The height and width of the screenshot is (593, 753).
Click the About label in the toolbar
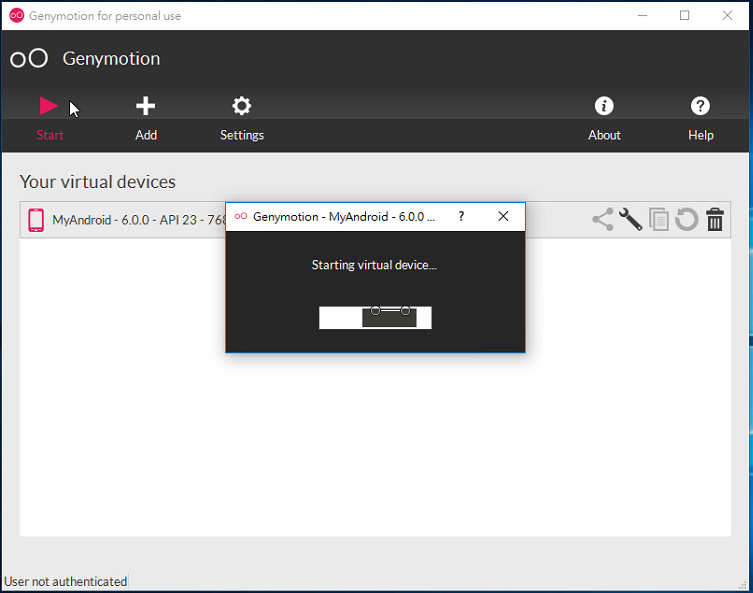tap(604, 135)
